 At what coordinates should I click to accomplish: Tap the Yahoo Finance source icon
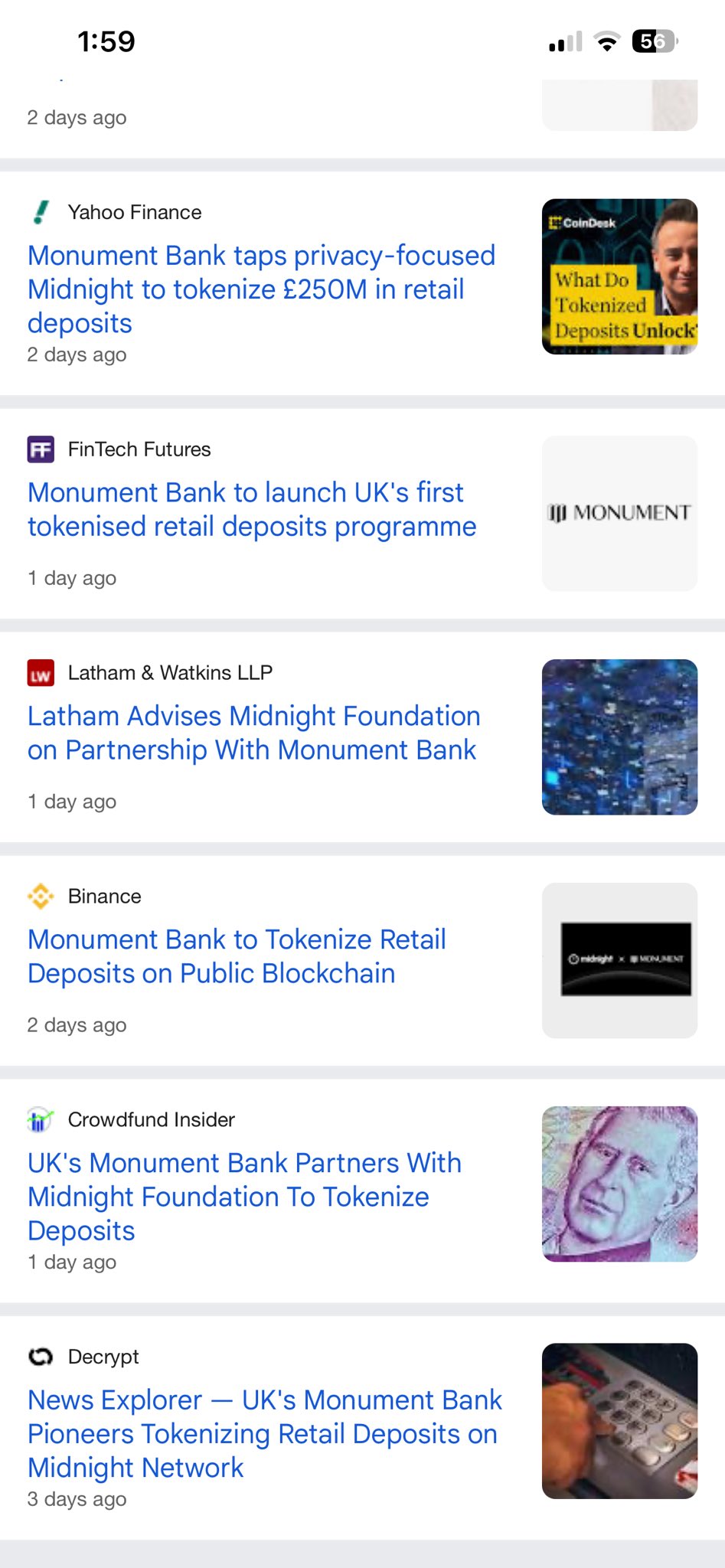click(x=41, y=212)
